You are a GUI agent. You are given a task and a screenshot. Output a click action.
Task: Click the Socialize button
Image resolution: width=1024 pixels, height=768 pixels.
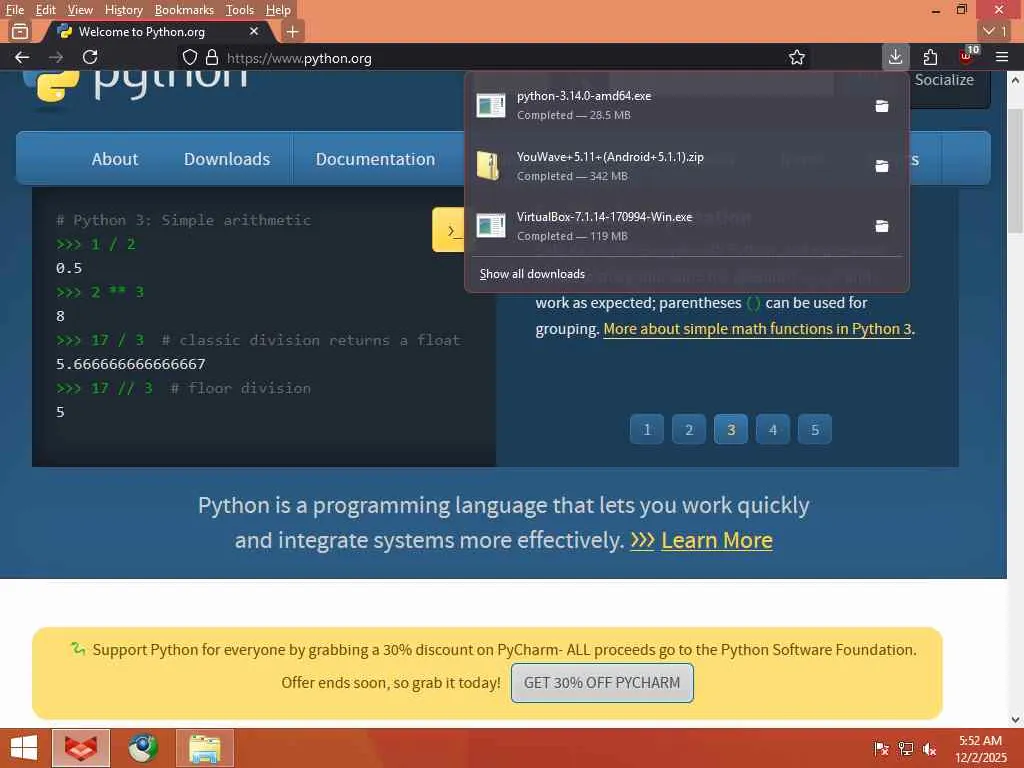point(944,80)
